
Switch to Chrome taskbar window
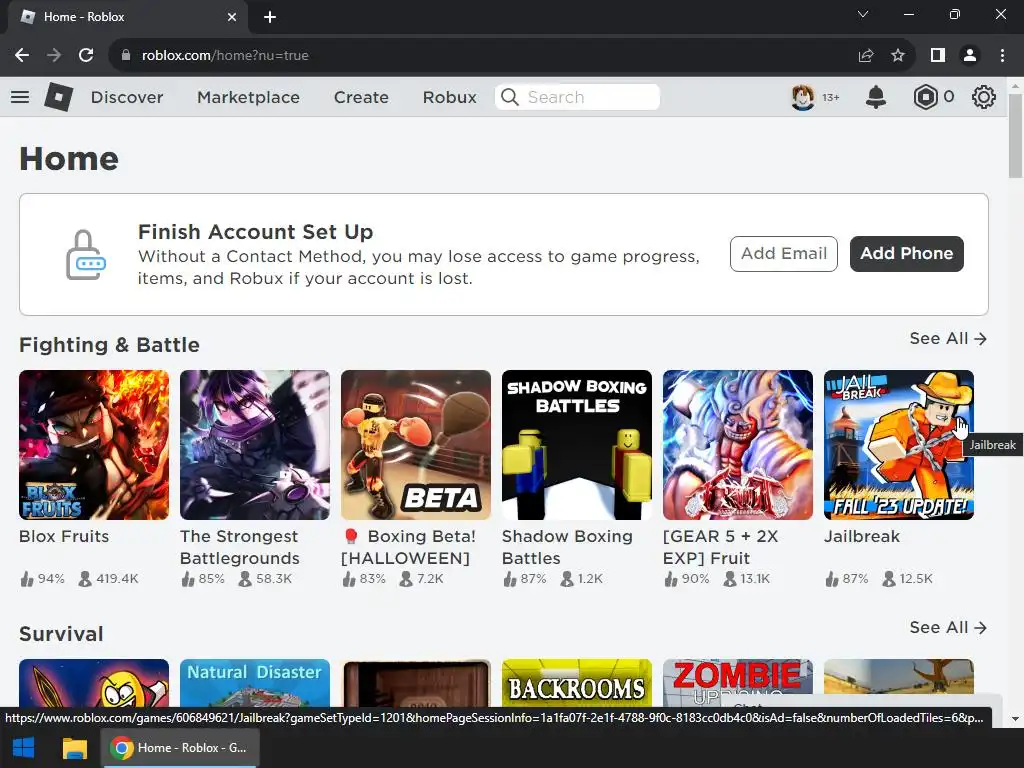tap(180, 748)
